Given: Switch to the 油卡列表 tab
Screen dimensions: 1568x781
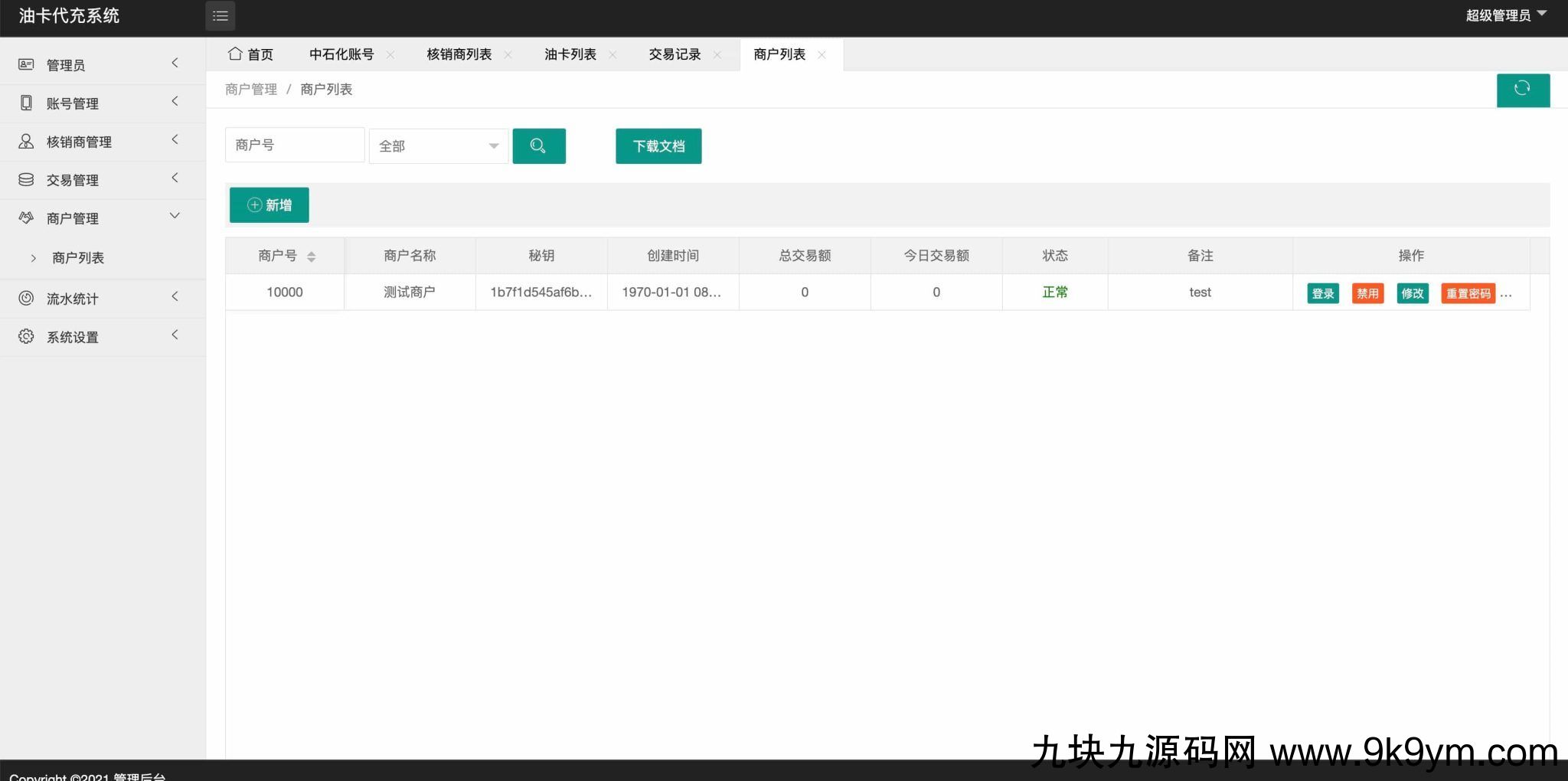Looking at the screenshot, I should tap(570, 54).
